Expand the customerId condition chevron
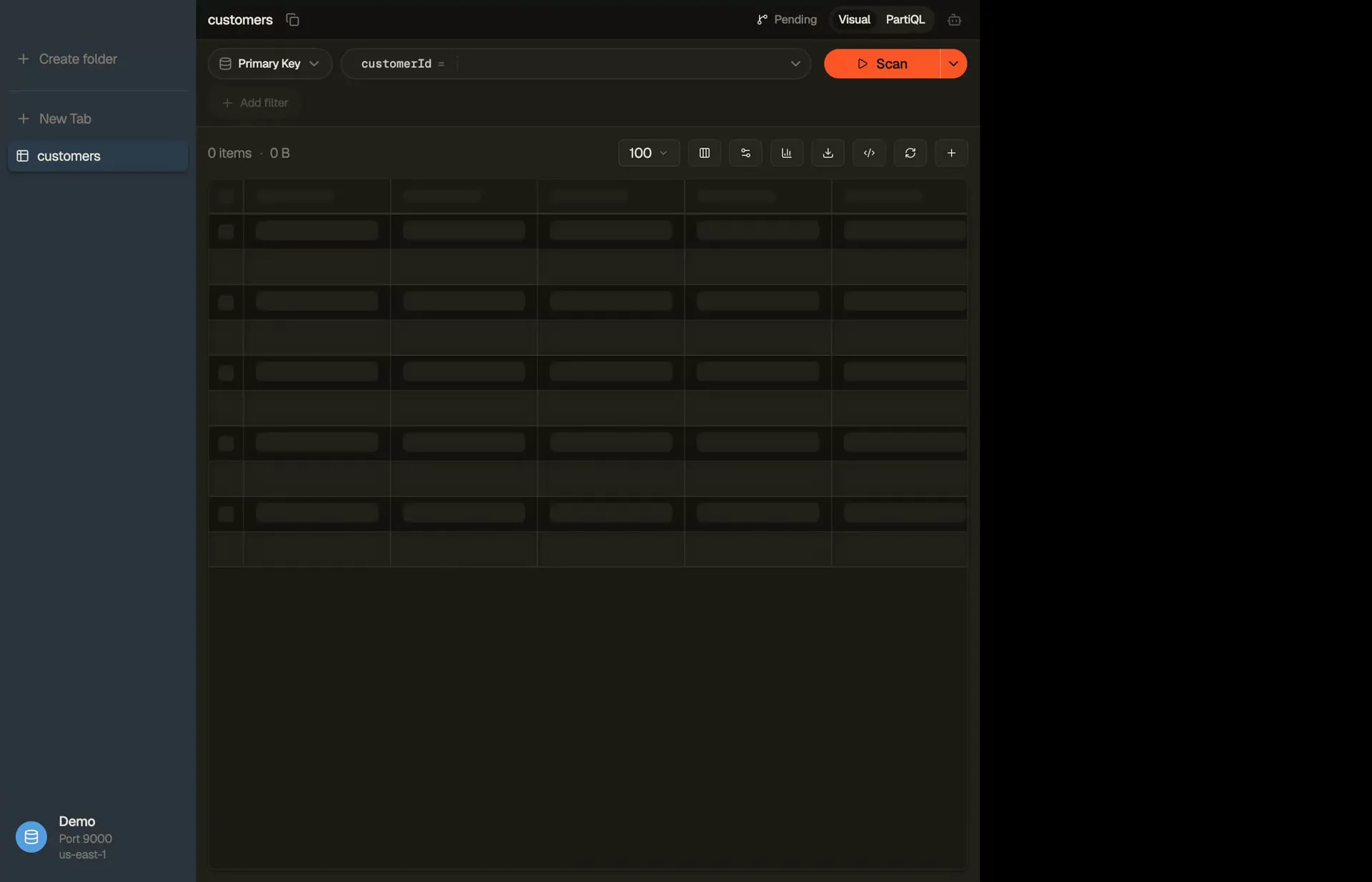Image resolution: width=1372 pixels, height=882 pixels. coord(795,64)
